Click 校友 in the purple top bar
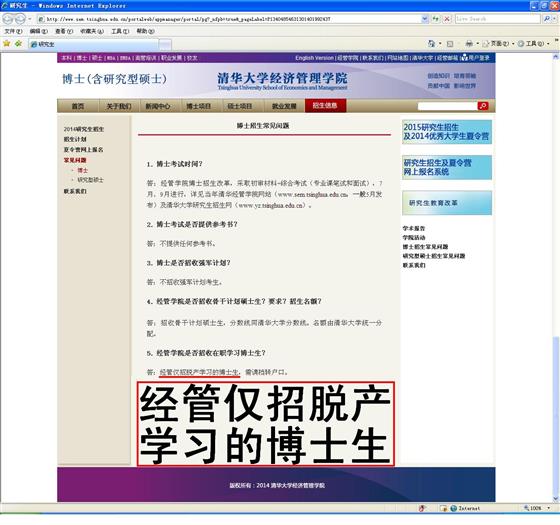This screenshot has height=525, width=560. click(192, 58)
